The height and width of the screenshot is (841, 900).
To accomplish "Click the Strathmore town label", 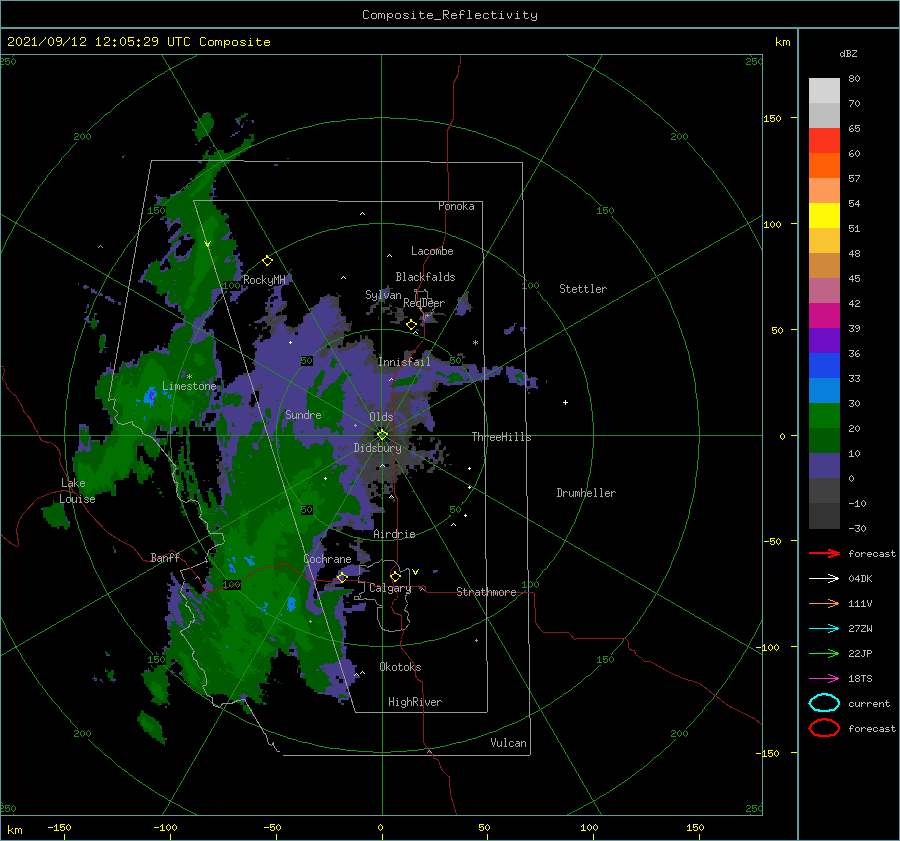I will [486, 592].
